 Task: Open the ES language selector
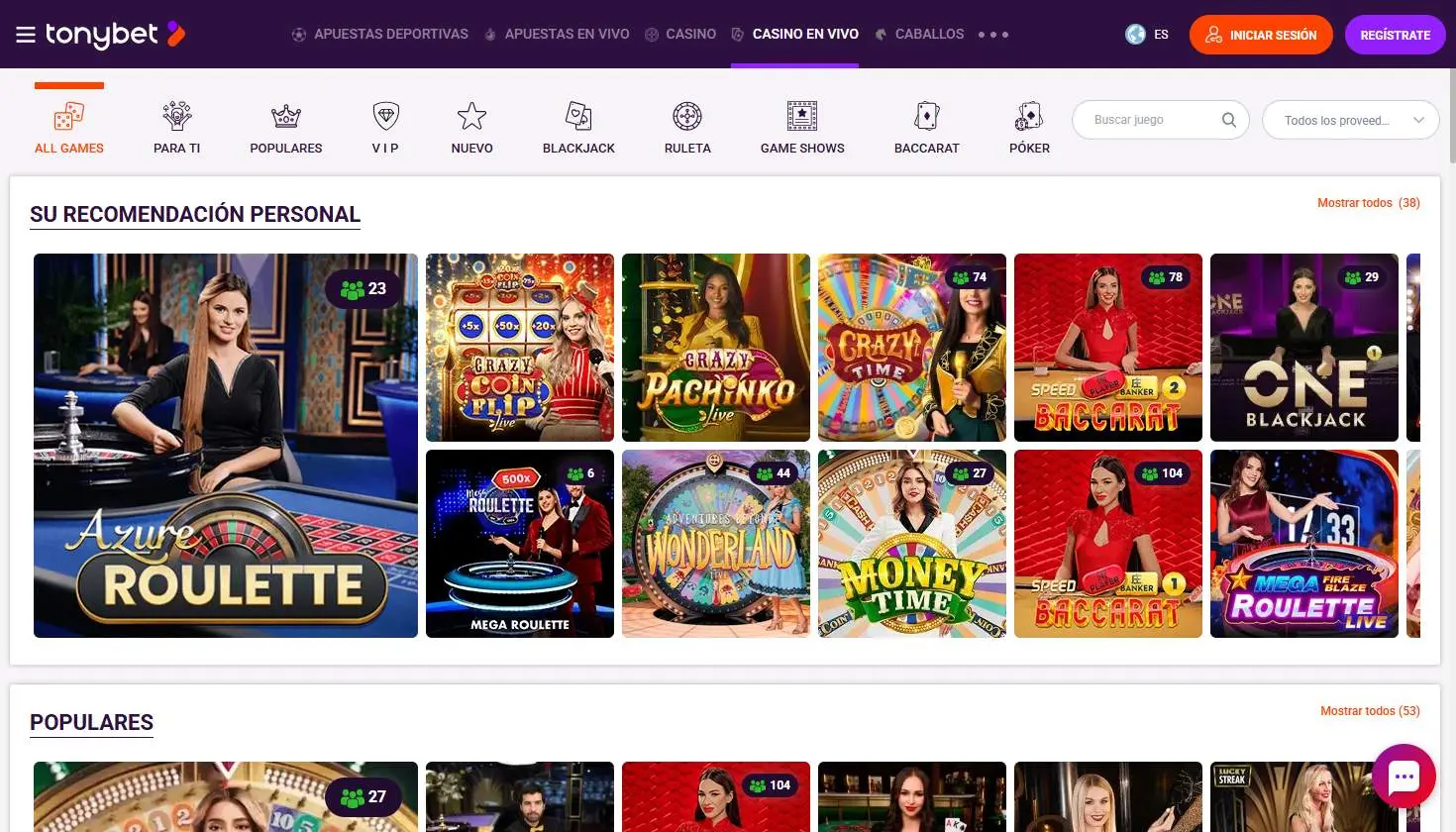coord(1149,34)
